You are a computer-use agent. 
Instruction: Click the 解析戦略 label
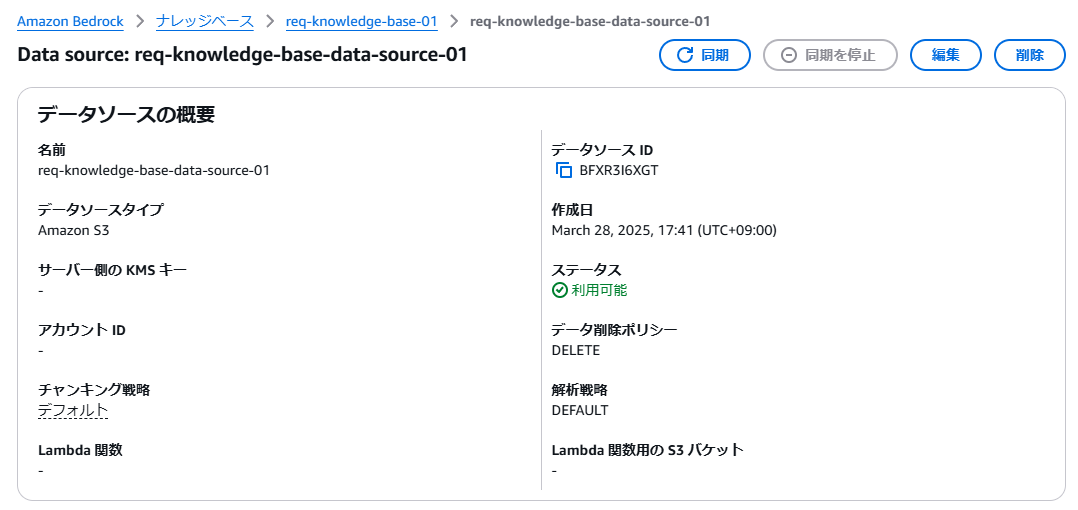[x=580, y=390]
